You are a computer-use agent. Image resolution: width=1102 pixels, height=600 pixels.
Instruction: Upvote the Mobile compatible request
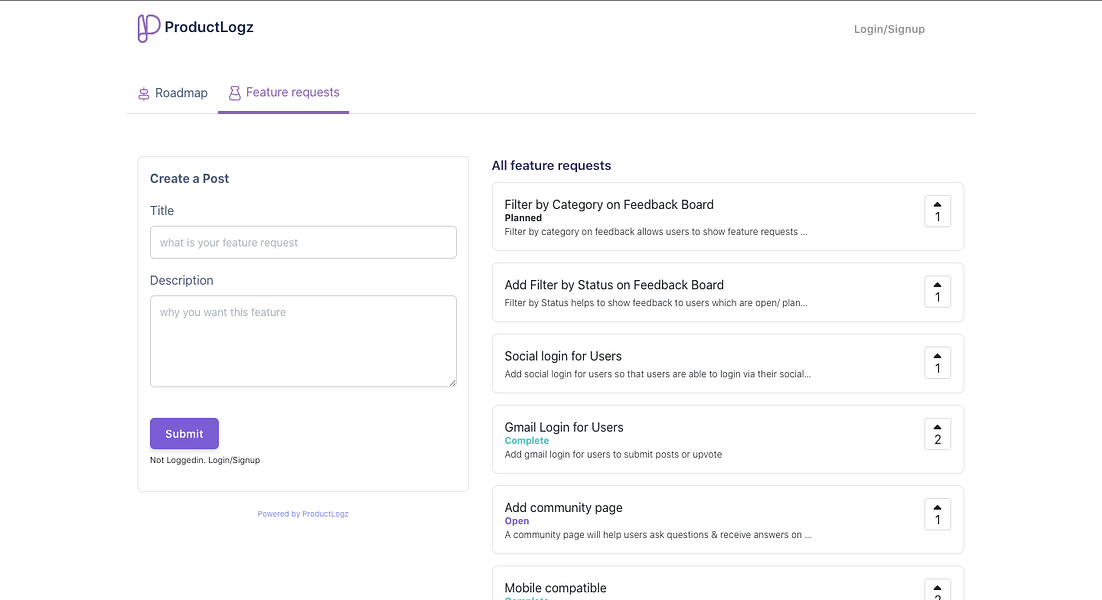coord(937,590)
